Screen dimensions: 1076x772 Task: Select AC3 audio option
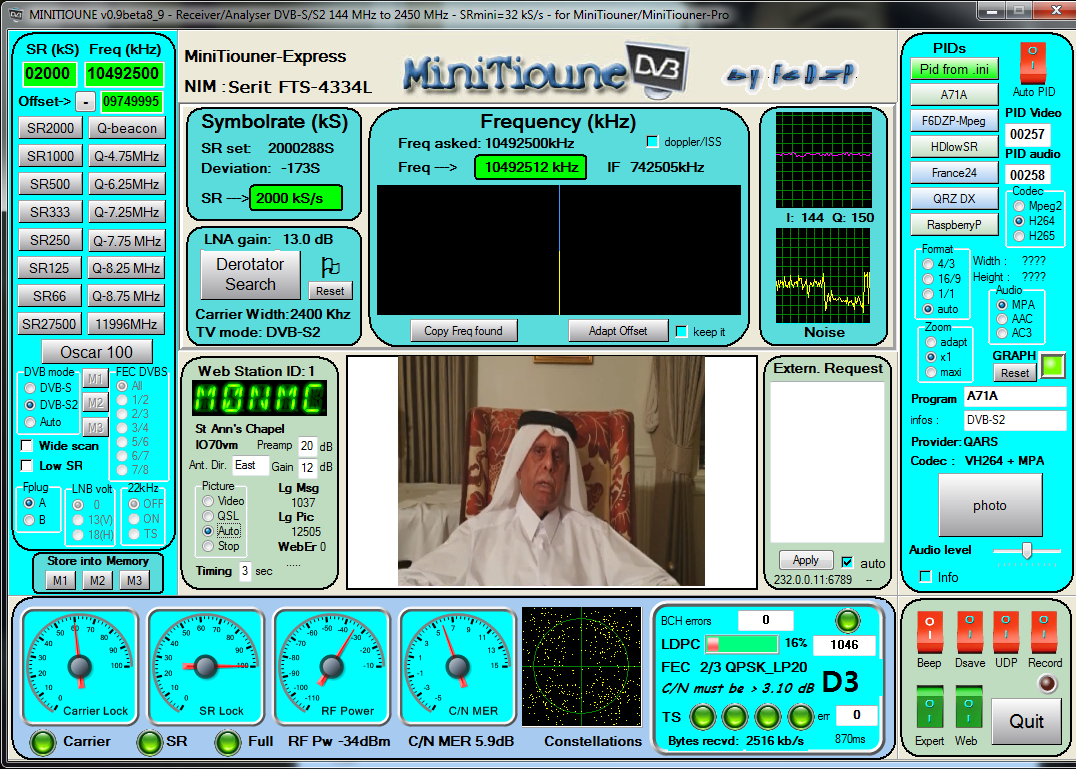click(x=1002, y=333)
